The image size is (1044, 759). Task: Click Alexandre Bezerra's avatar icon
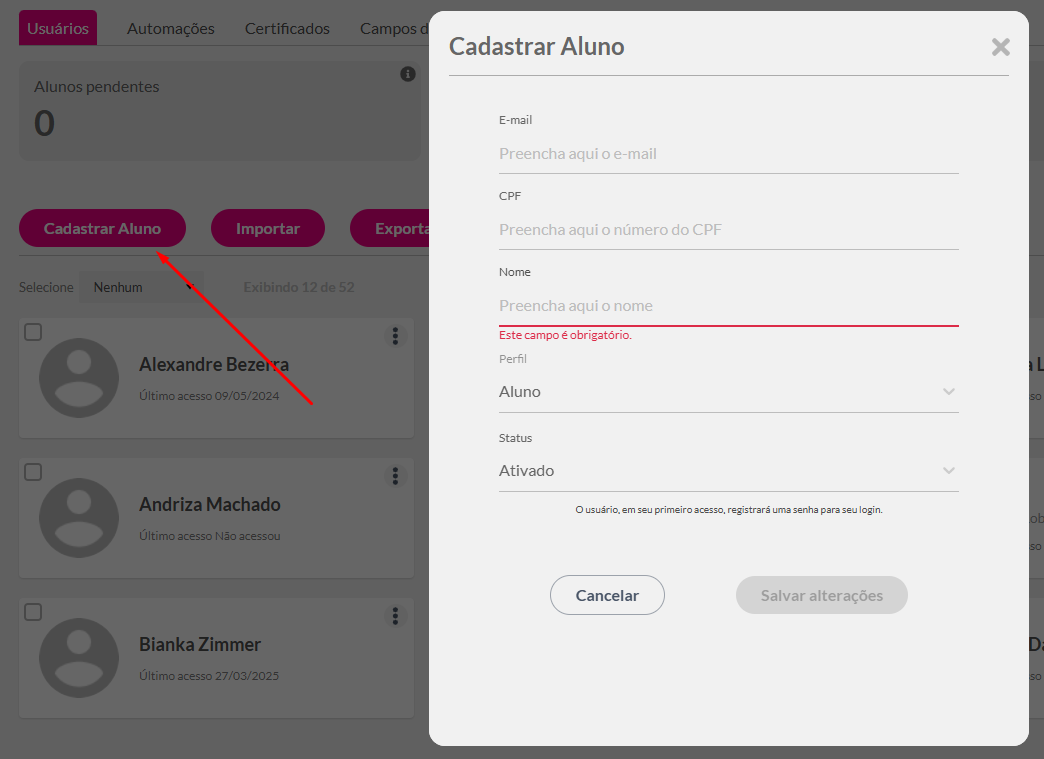pyautogui.click(x=79, y=378)
